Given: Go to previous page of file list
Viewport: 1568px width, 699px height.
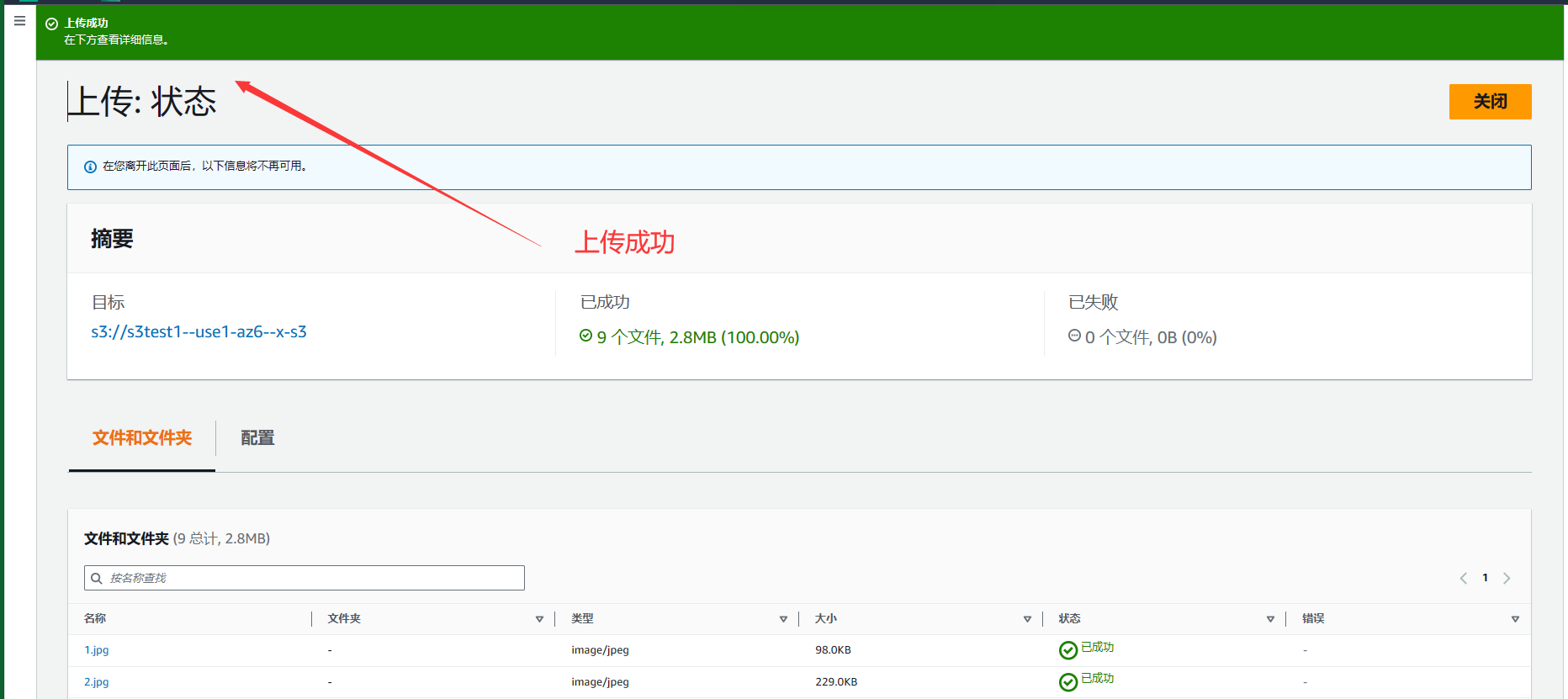Looking at the screenshot, I should pos(1464,578).
